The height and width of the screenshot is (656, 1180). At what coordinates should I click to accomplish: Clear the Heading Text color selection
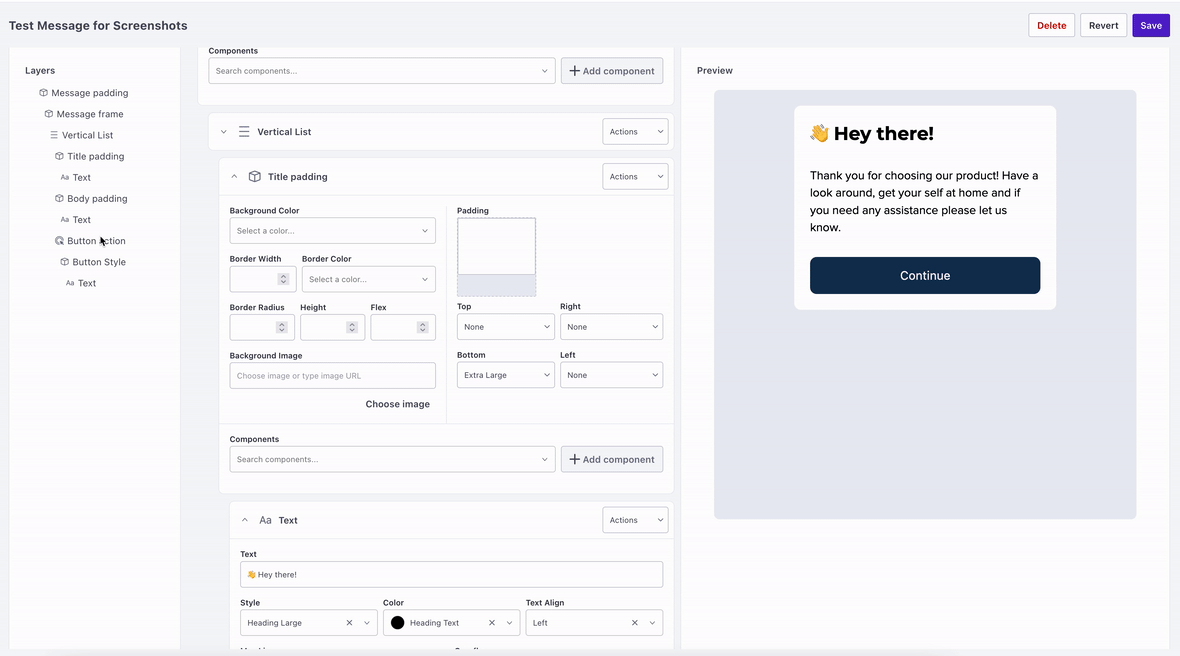(x=491, y=623)
